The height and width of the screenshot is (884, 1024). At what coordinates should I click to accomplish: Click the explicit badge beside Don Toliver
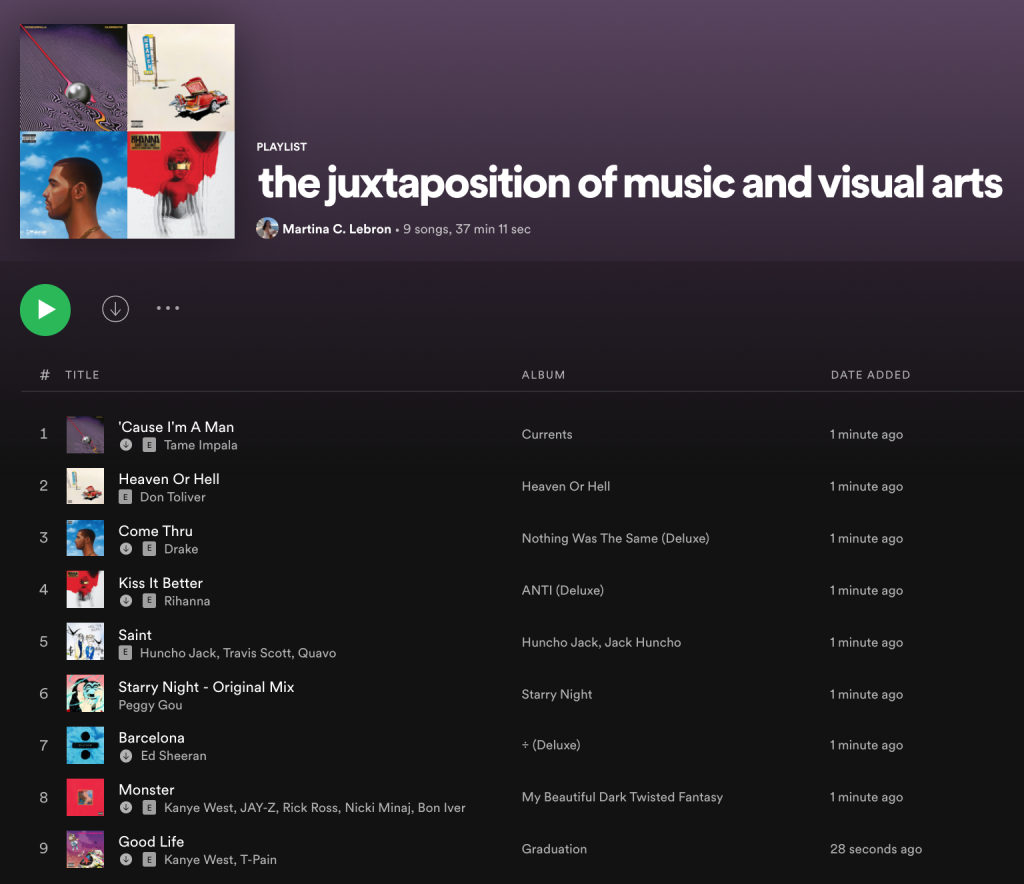point(125,497)
